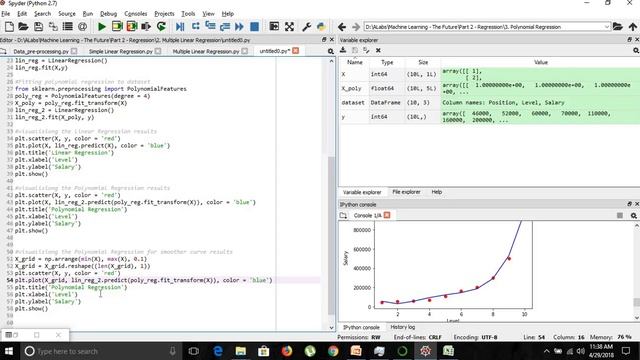Open Firefox from taskbar

(x=287, y=351)
